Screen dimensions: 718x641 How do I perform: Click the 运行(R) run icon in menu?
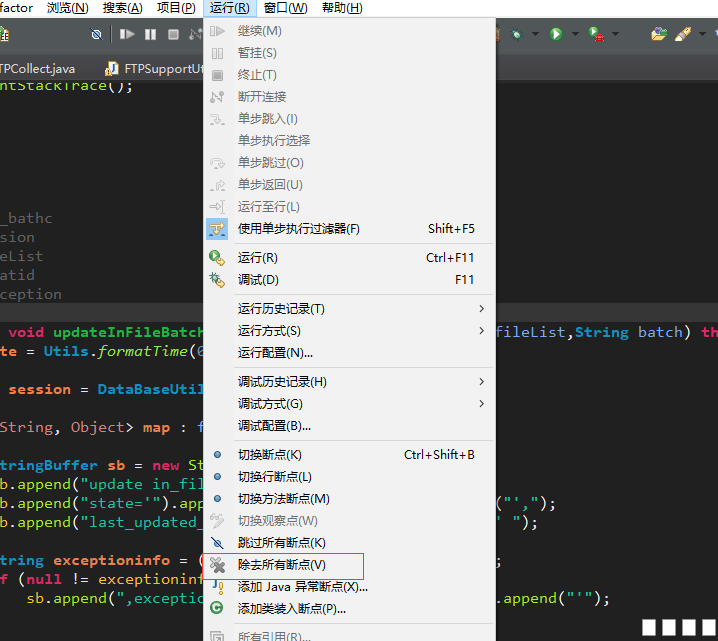coord(216,258)
